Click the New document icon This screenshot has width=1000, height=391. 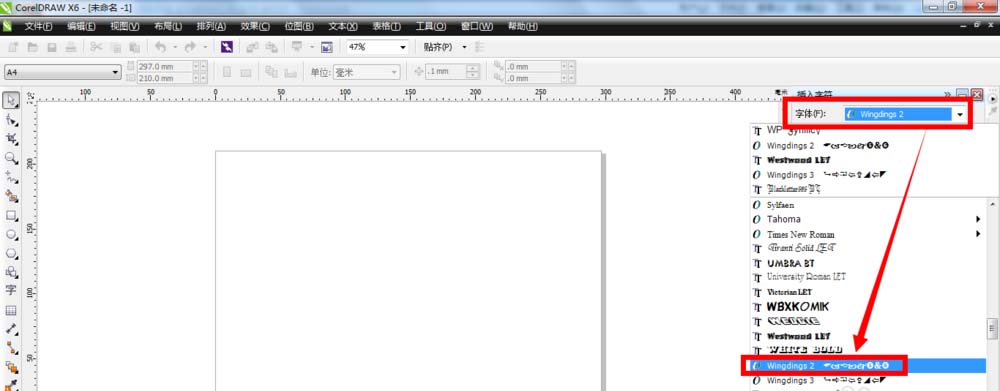click(x=13, y=47)
